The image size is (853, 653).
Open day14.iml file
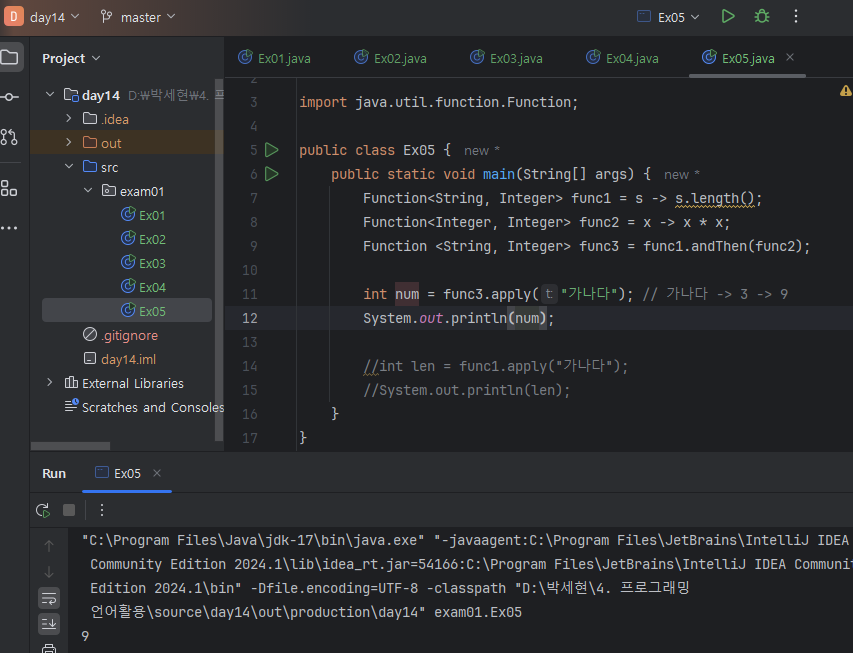click(120, 359)
